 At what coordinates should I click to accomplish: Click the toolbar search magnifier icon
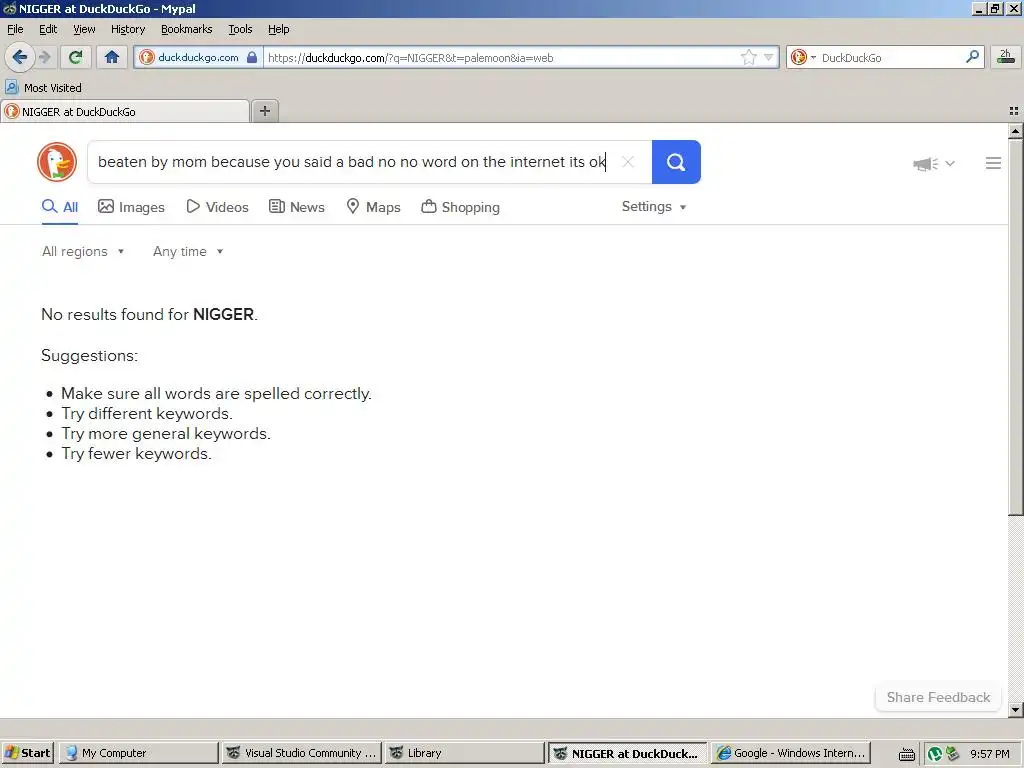972,57
